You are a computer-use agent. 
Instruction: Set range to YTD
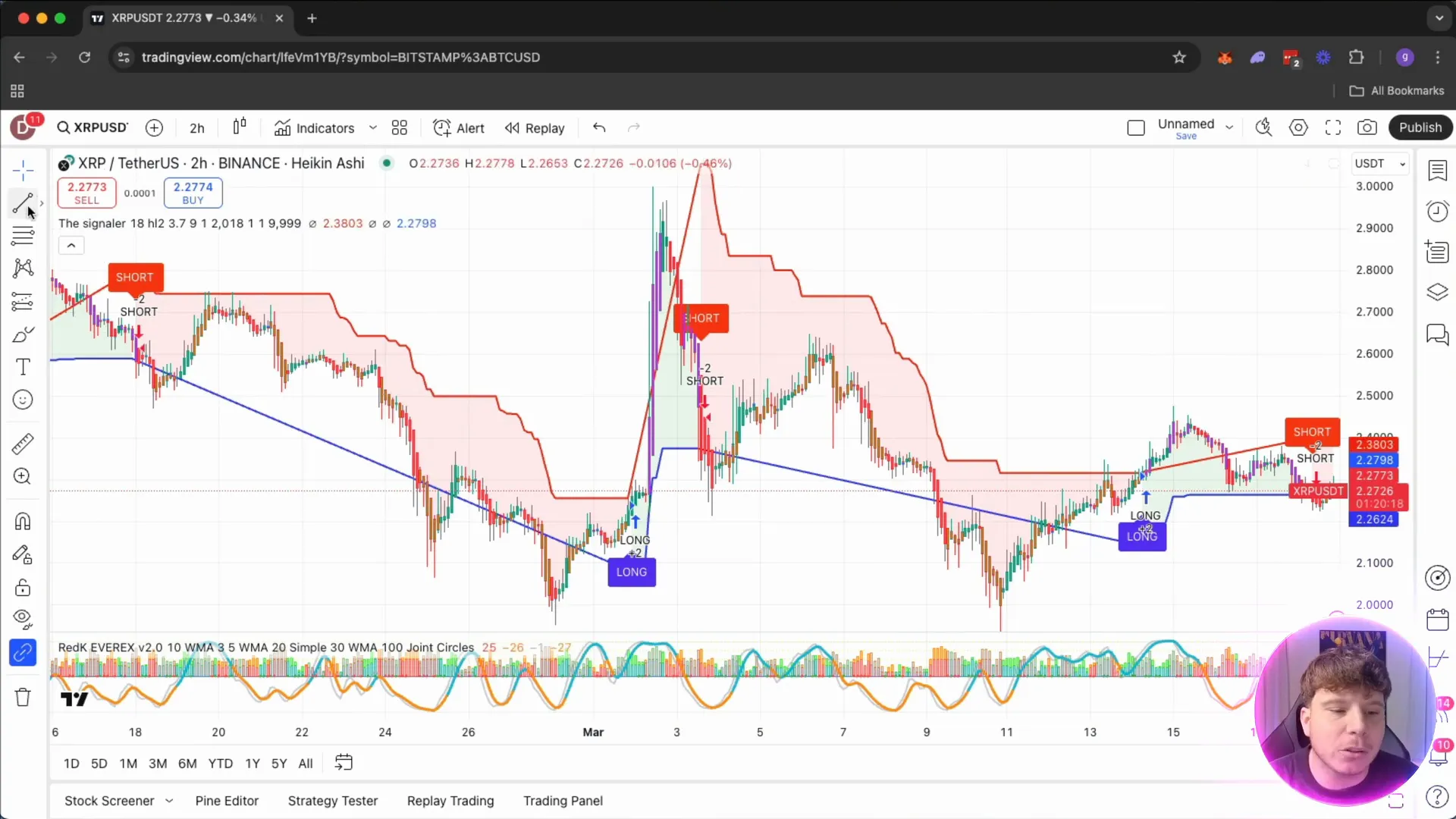pos(221,764)
